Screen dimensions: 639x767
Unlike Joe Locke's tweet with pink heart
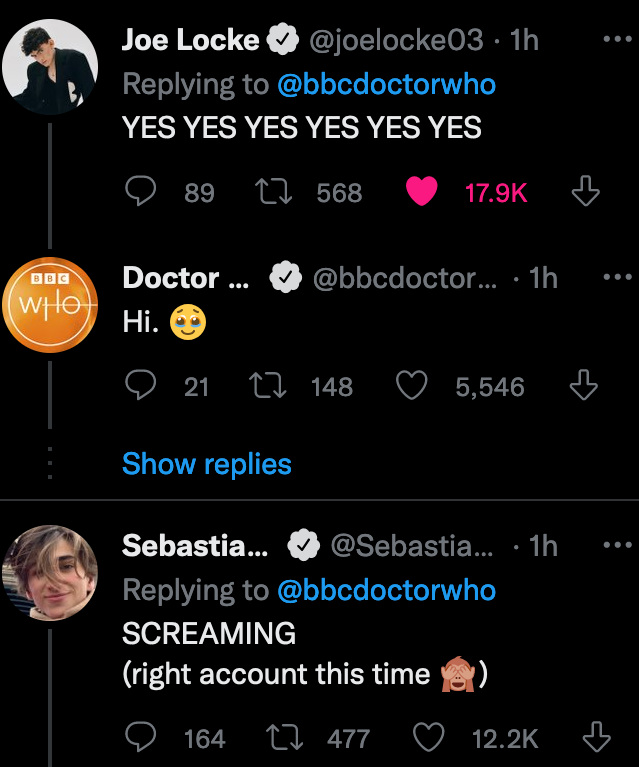coord(422,192)
